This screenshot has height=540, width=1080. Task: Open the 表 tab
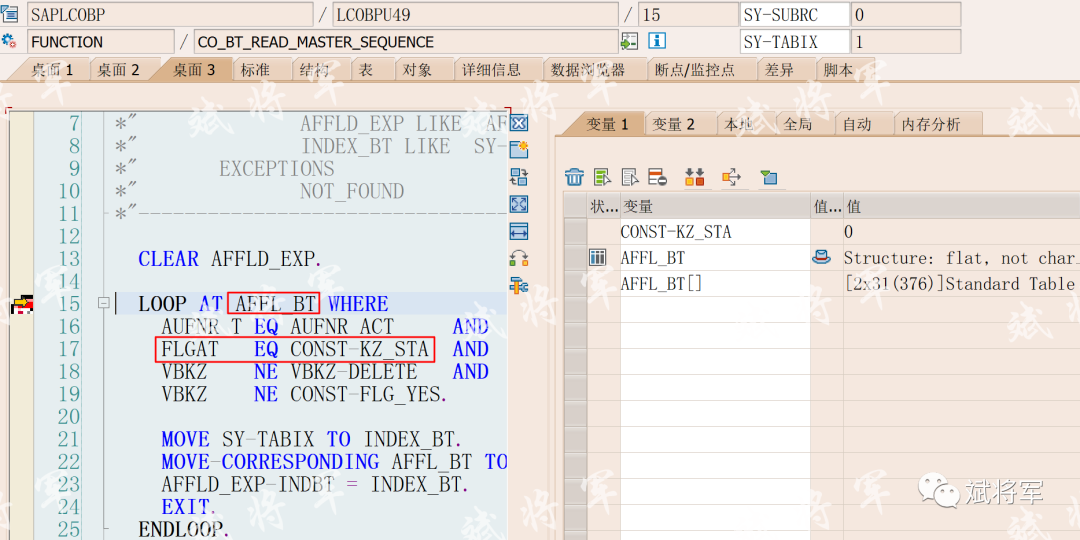click(366, 70)
